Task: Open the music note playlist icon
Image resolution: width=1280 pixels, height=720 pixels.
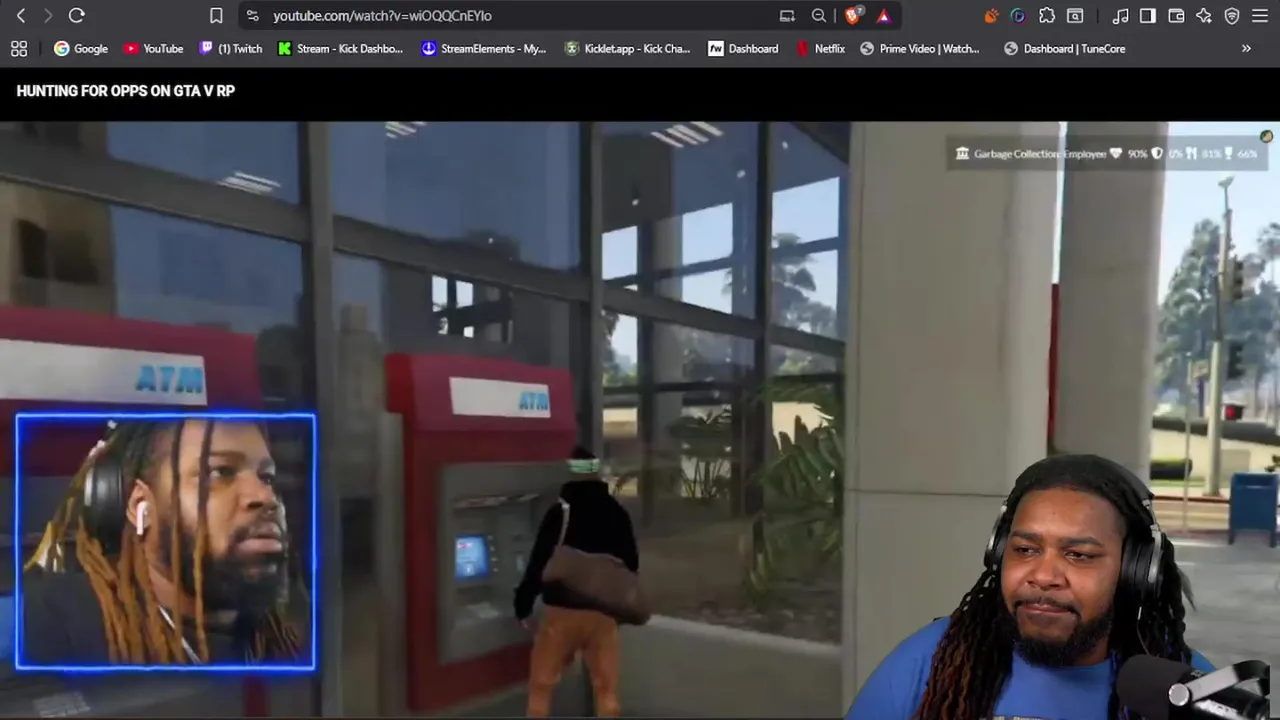Action: (x=1120, y=15)
